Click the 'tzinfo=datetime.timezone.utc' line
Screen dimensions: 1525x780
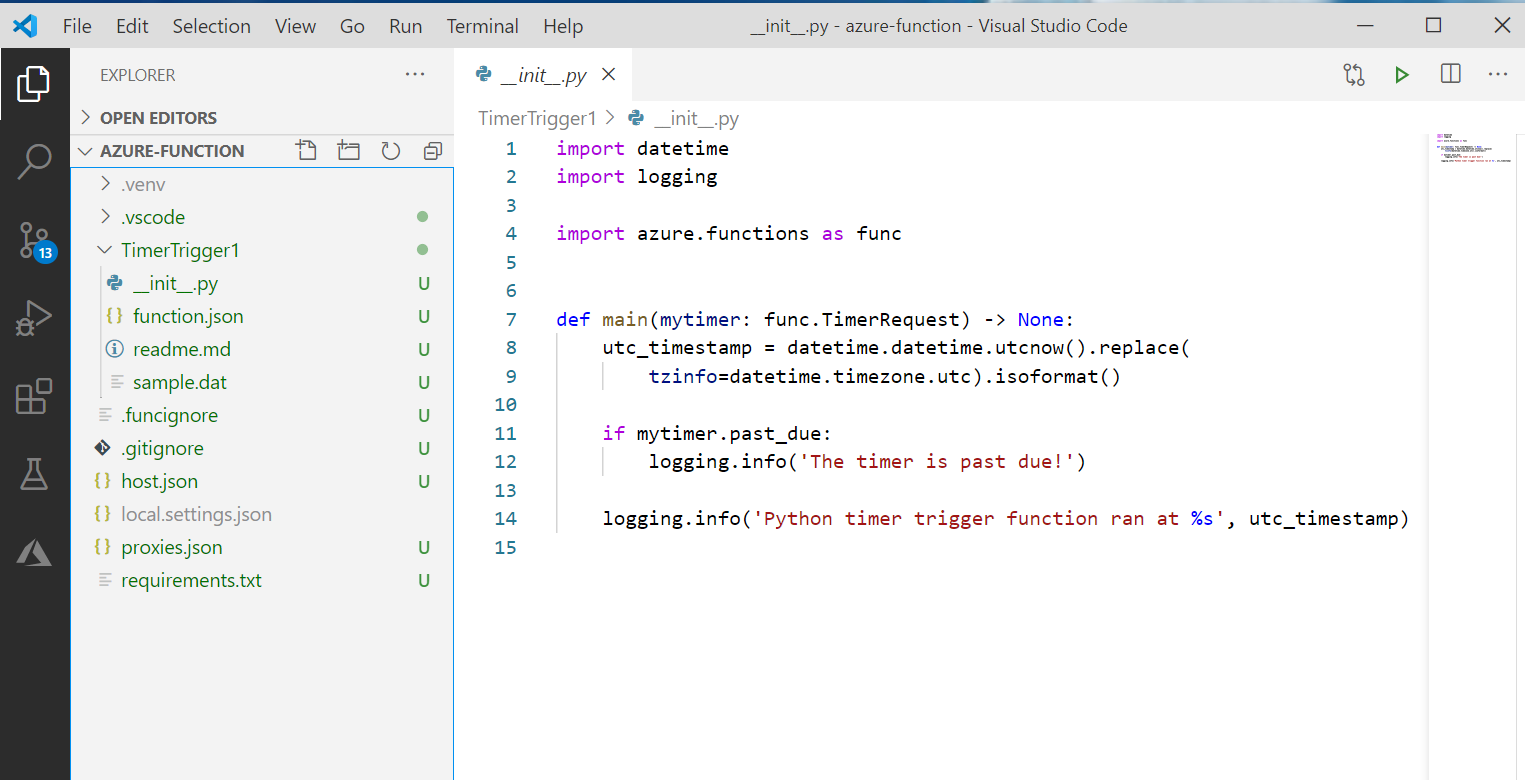click(x=885, y=377)
